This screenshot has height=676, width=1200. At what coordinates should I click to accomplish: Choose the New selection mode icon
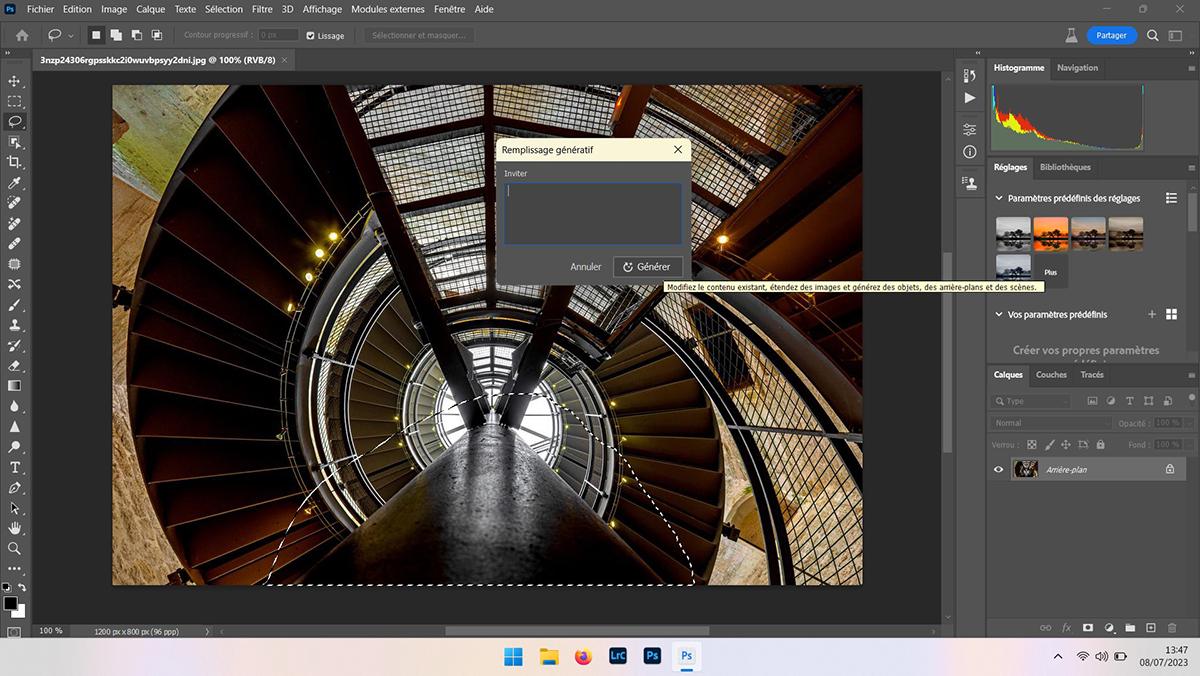coord(96,35)
